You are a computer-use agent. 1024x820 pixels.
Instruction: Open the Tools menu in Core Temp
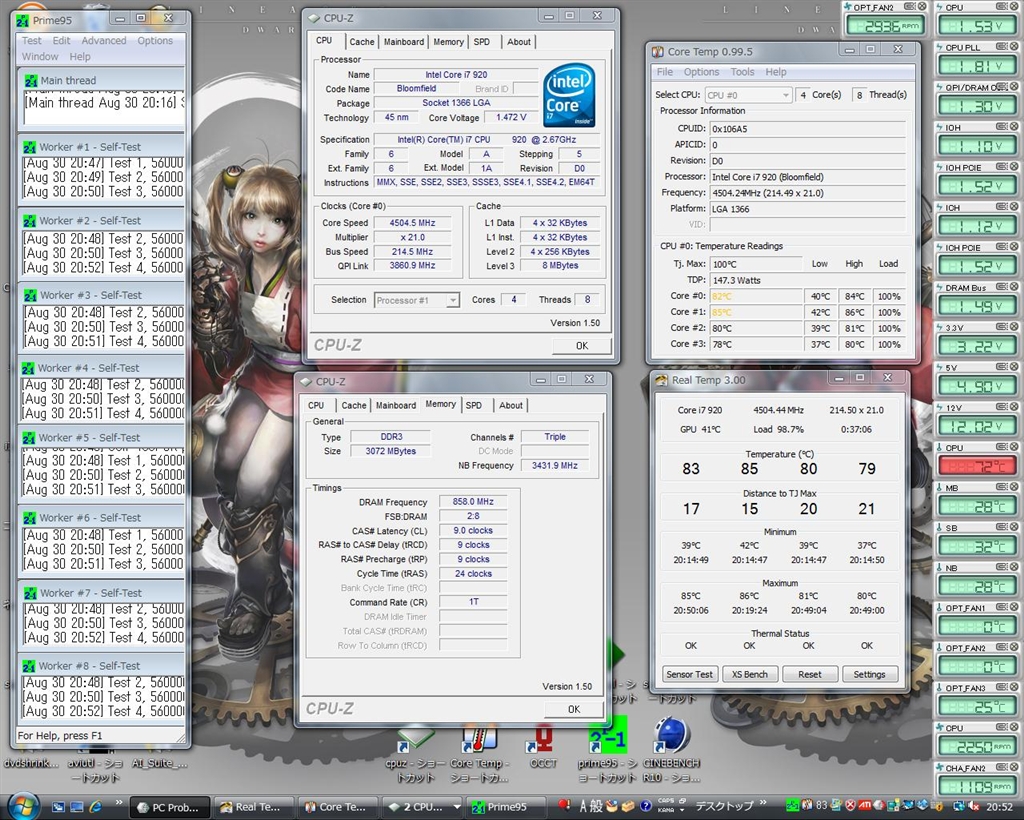(x=742, y=72)
